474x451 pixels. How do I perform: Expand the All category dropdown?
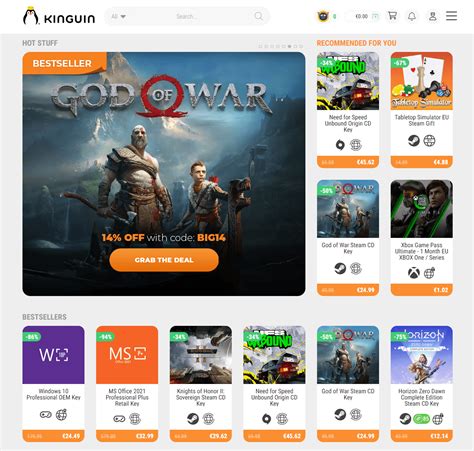118,16
